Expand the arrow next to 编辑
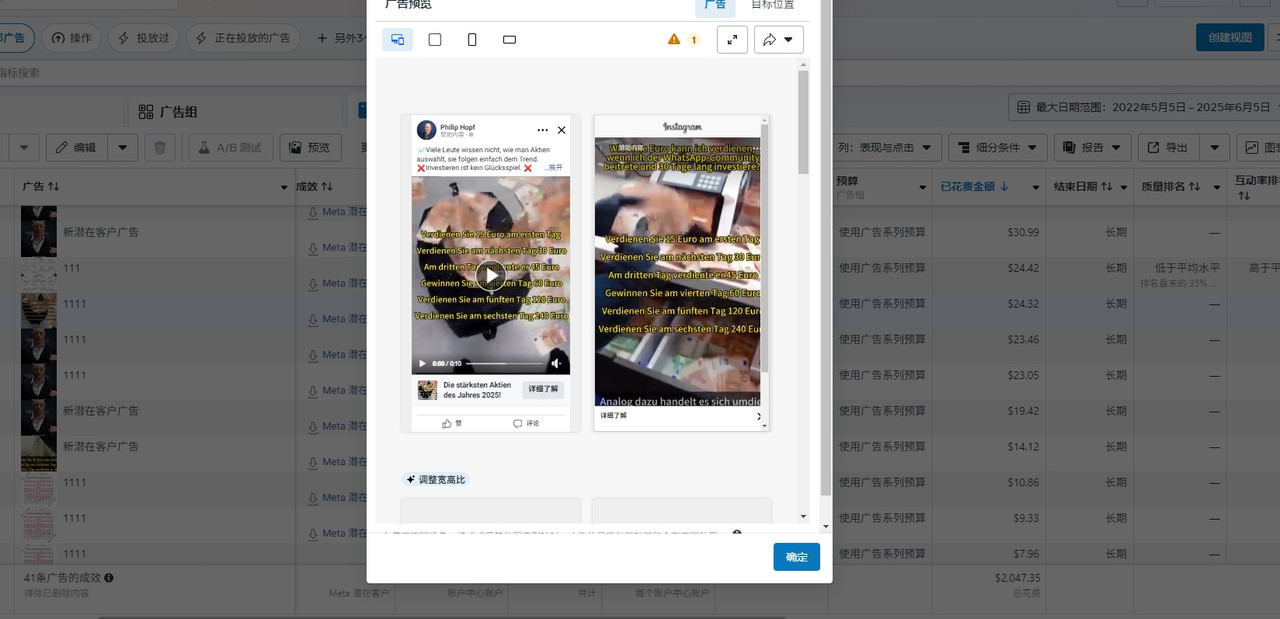1280x619 pixels. click(x=123, y=148)
